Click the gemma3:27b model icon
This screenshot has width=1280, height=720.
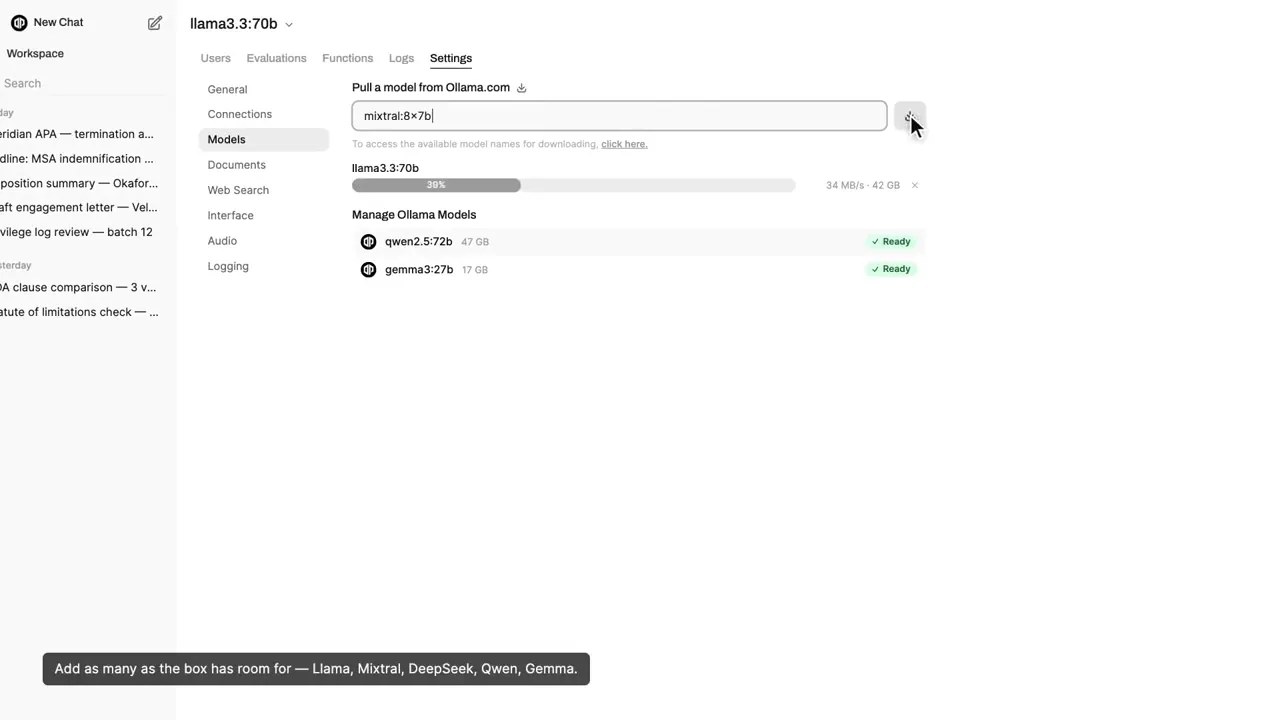pyautogui.click(x=368, y=270)
